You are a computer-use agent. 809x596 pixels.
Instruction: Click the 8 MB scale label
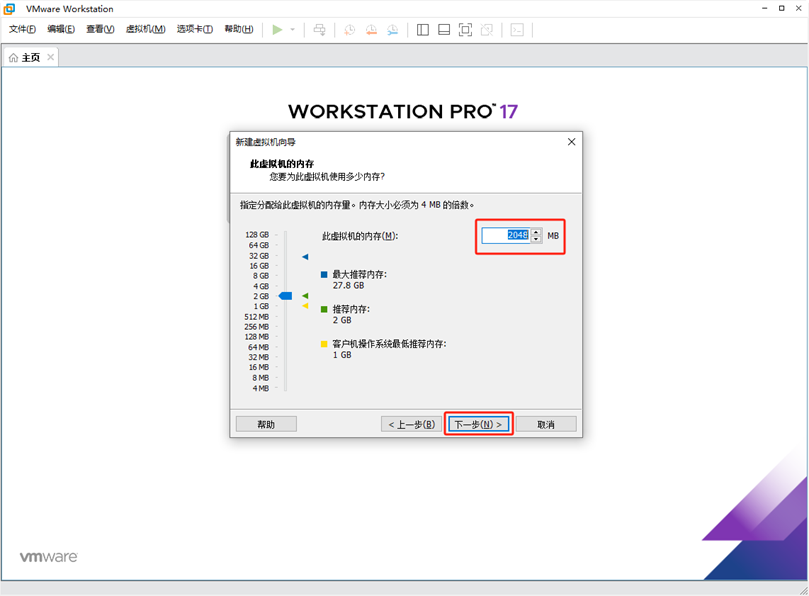260,378
